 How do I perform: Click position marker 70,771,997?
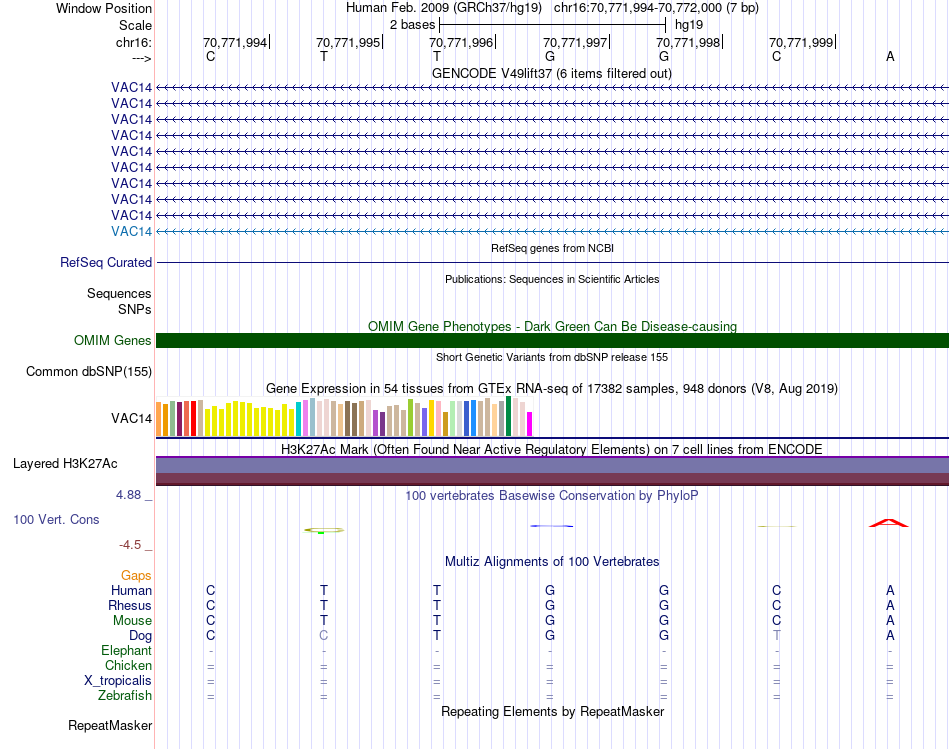(x=576, y=42)
